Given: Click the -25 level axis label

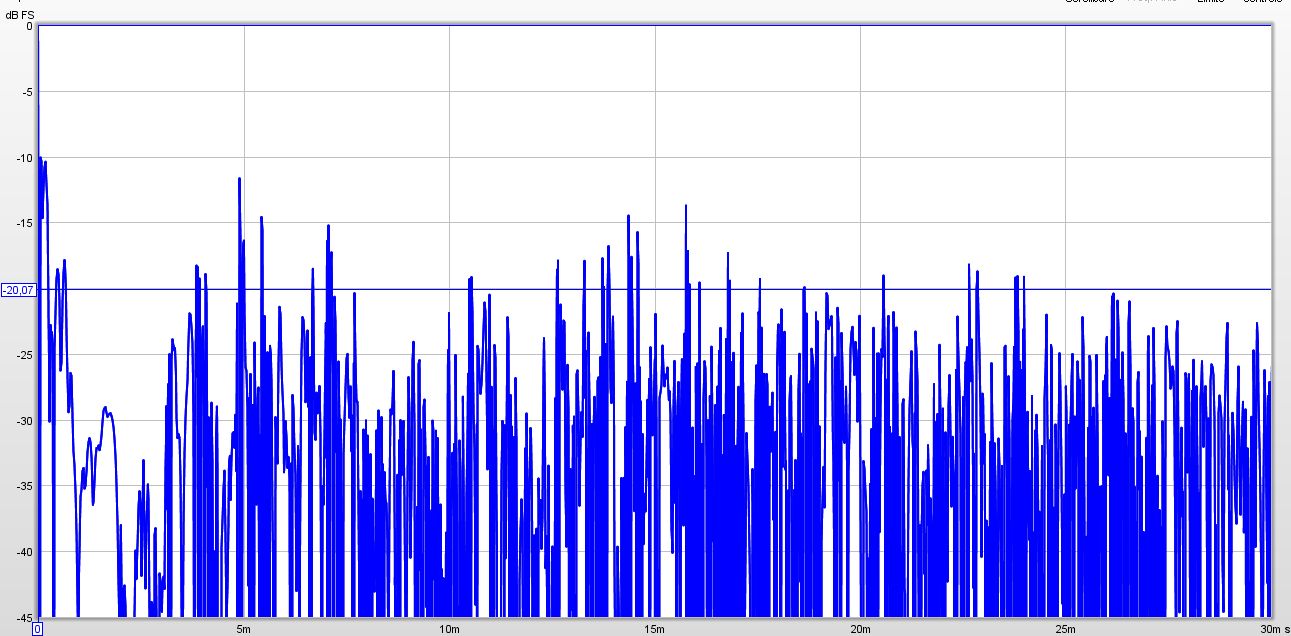Looking at the screenshot, I should (x=25, y=355).
